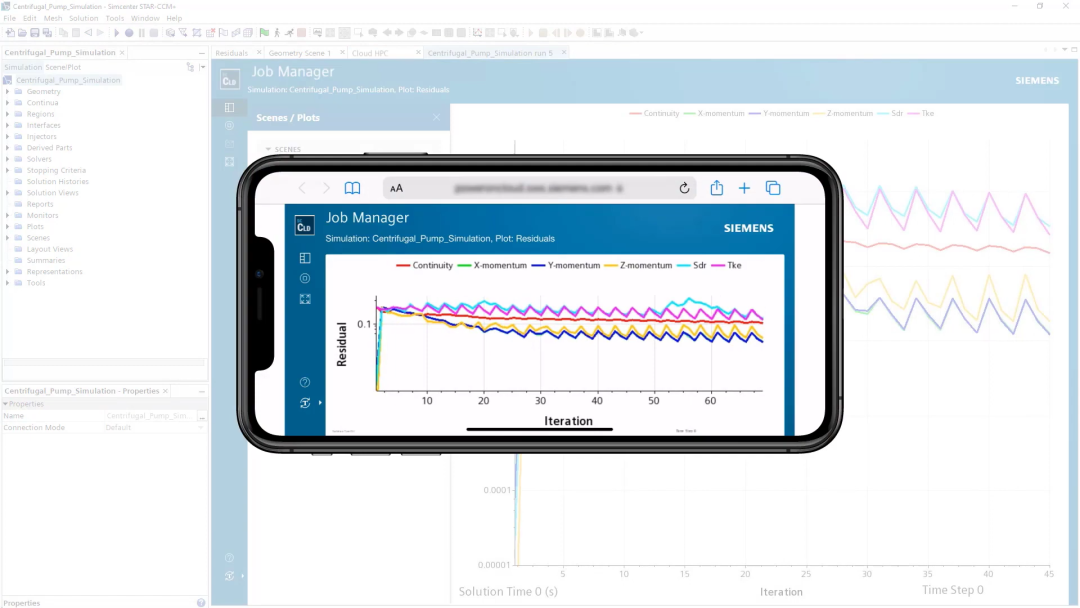
Task: Click the help question-mark icon in phone sidebar
Action: click(305, 382)
